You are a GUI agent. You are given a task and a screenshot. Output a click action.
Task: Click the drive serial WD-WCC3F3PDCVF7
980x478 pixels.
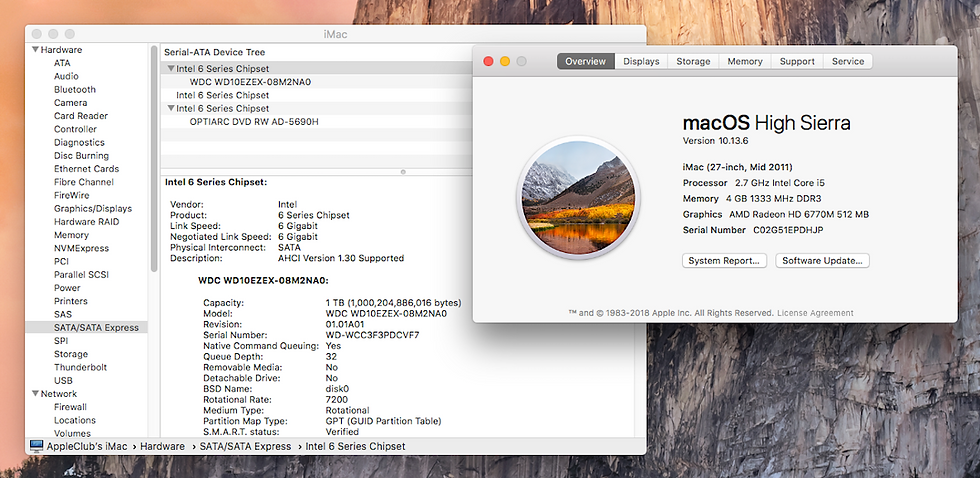pos(372,335)
